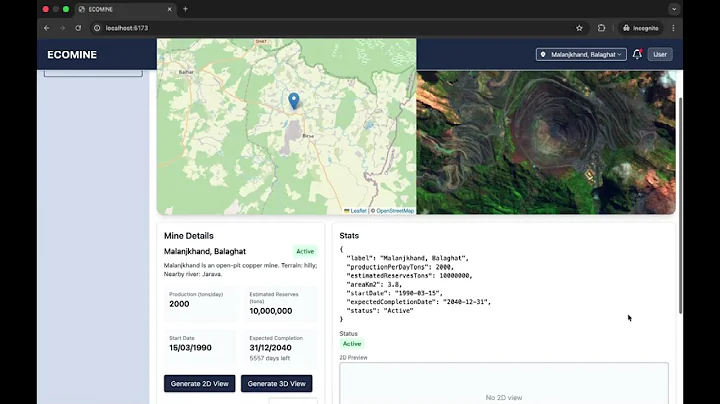
Task: Click the start date 15/03/1990
Action: [190, 348]
